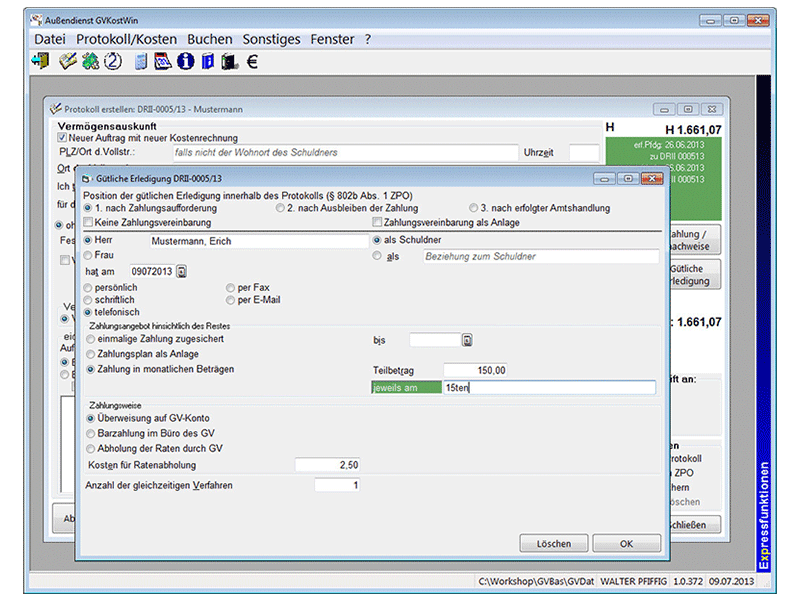800x600 pixels.
Task: Click the Kosten für Ratenabholung field
Action: pyautogui.click(x=327, y=465)
